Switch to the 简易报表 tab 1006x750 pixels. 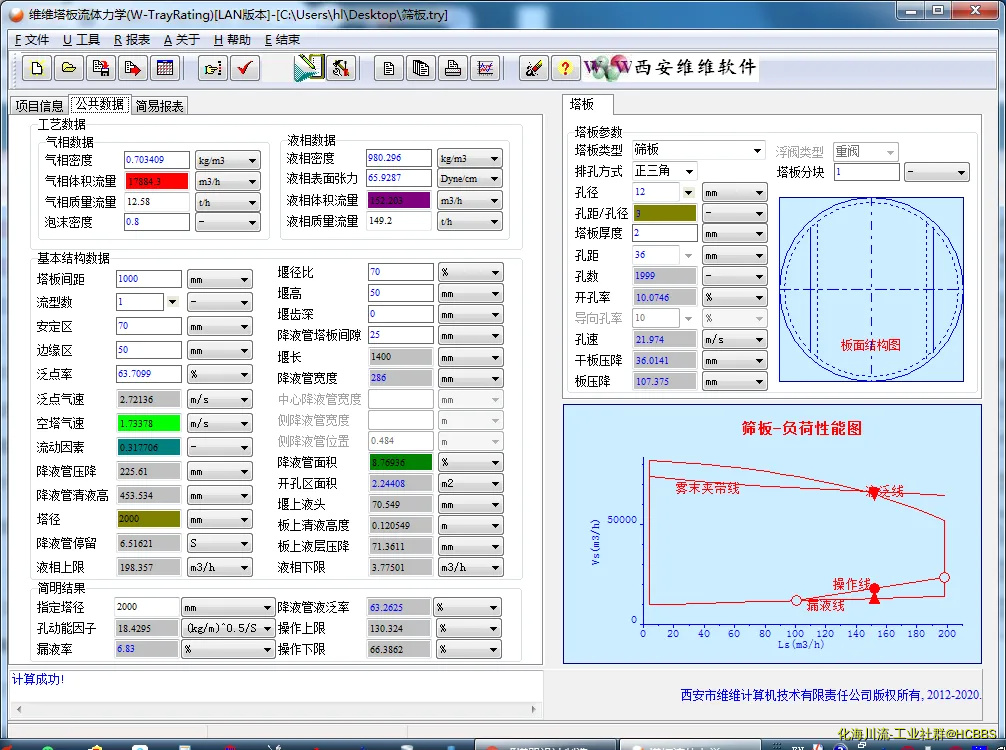tap(160, 106)
